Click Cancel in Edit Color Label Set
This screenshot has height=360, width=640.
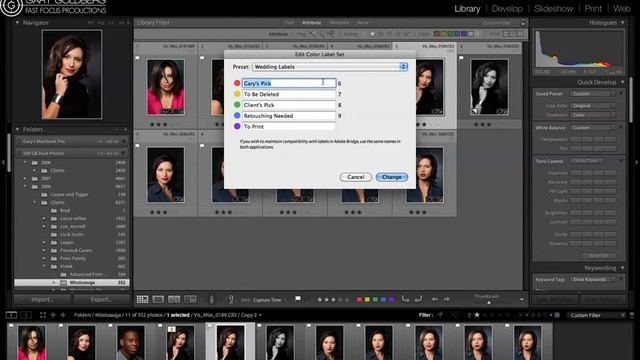356,177
